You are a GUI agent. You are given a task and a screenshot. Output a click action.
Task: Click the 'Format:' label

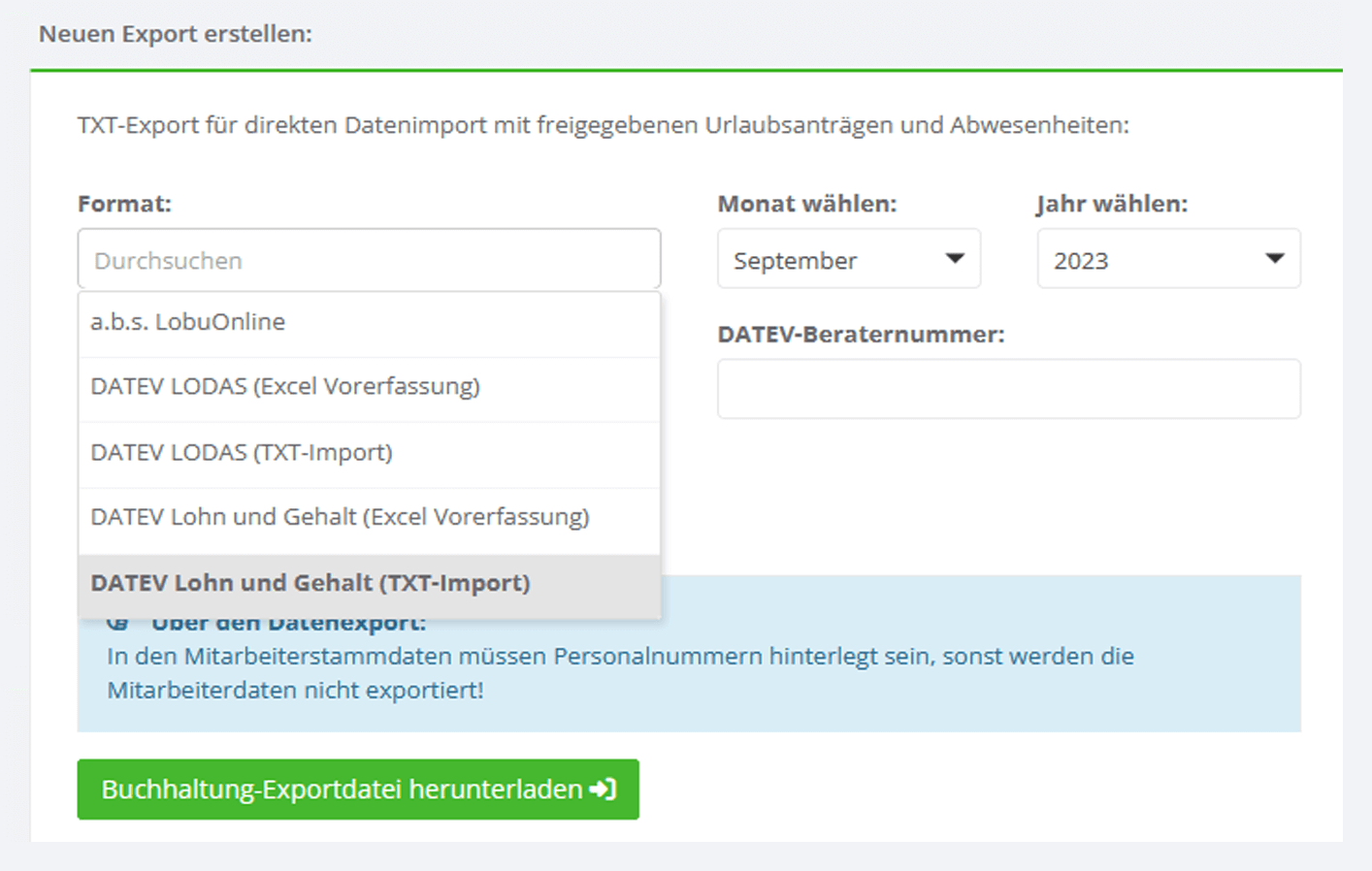[x=124, y=204]
